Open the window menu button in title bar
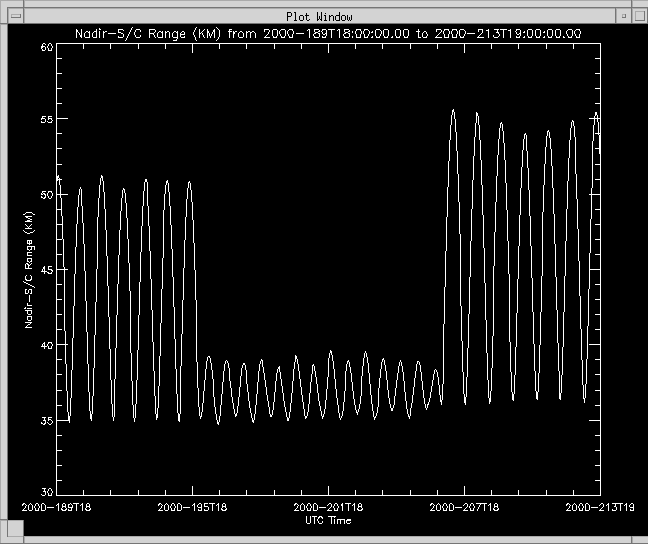This screenshot has width=648, height=544. click(14, 16)
